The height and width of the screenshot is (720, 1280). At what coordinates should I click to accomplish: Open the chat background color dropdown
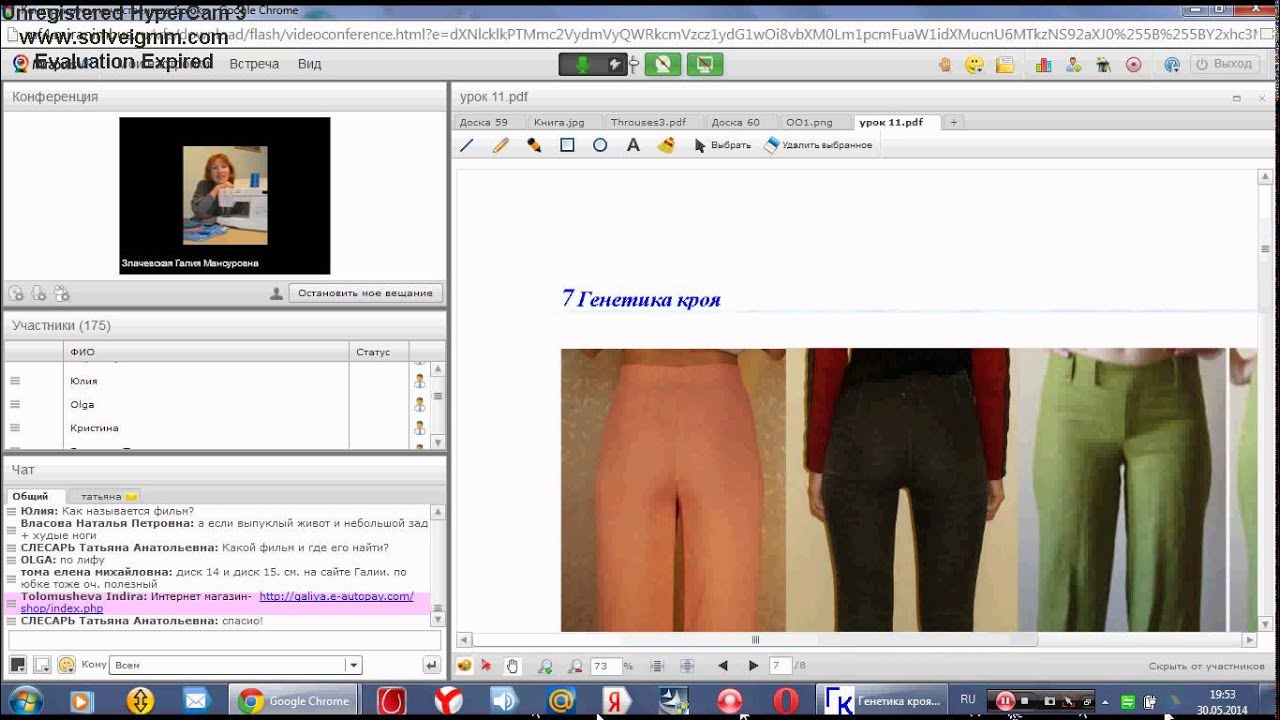[42, 665]
